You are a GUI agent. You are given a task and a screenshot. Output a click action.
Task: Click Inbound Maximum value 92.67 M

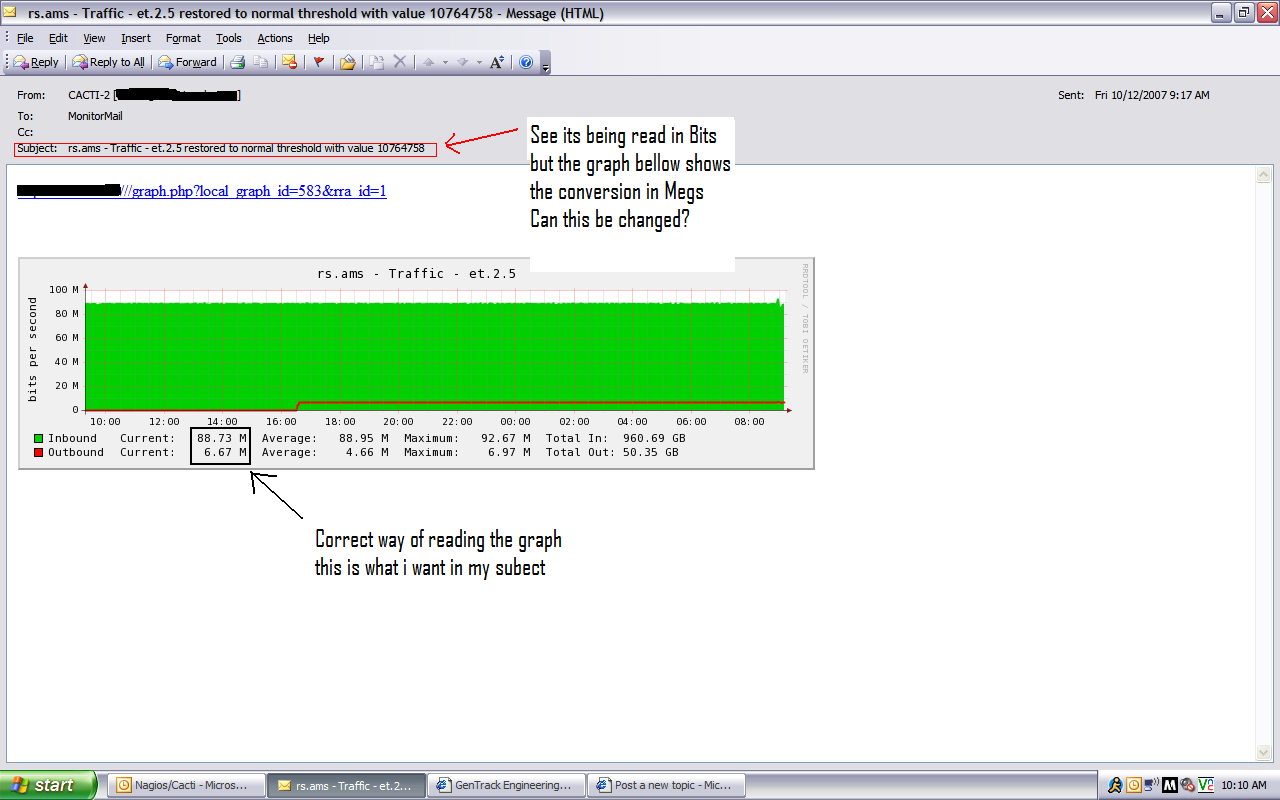point(506,438)
